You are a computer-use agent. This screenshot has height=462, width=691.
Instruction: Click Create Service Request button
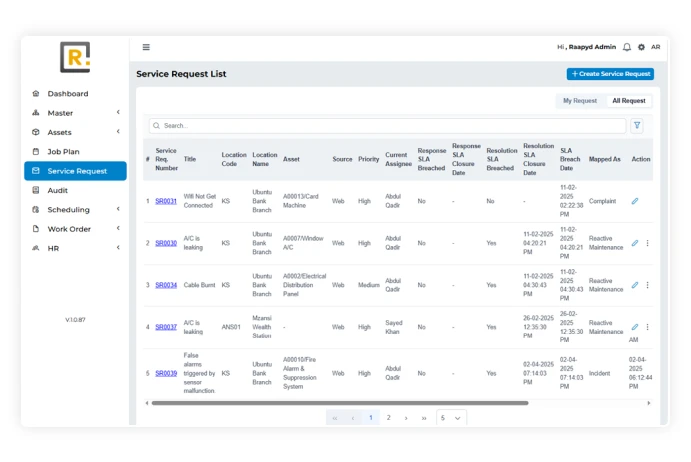click(610, 74)
